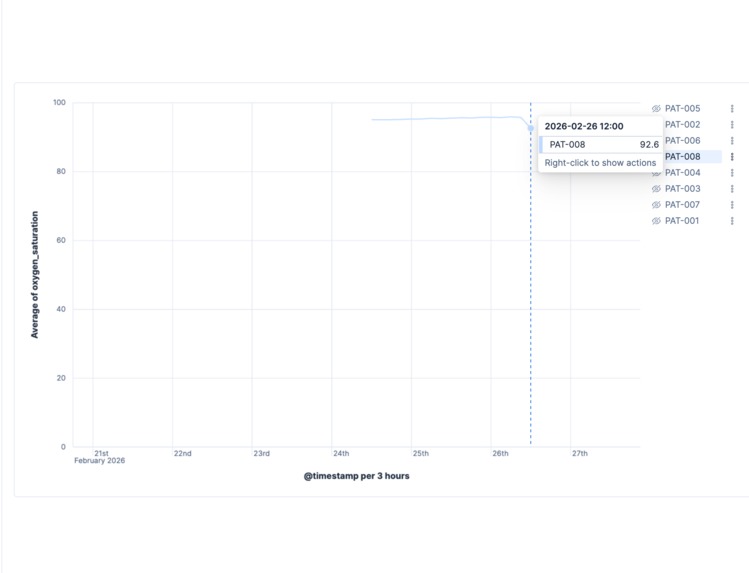Click 'Average of oxygen_saturation' y-axis title

(34, 275)
